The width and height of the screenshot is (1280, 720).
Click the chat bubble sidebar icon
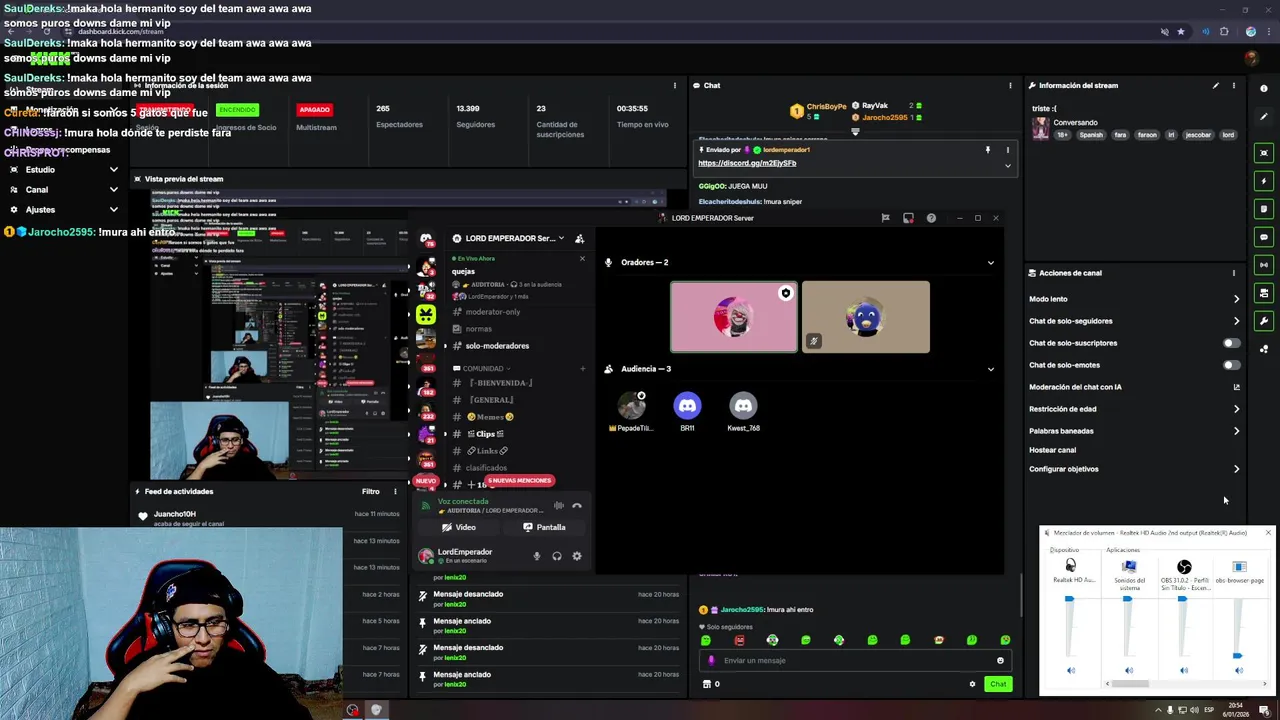1264,237
